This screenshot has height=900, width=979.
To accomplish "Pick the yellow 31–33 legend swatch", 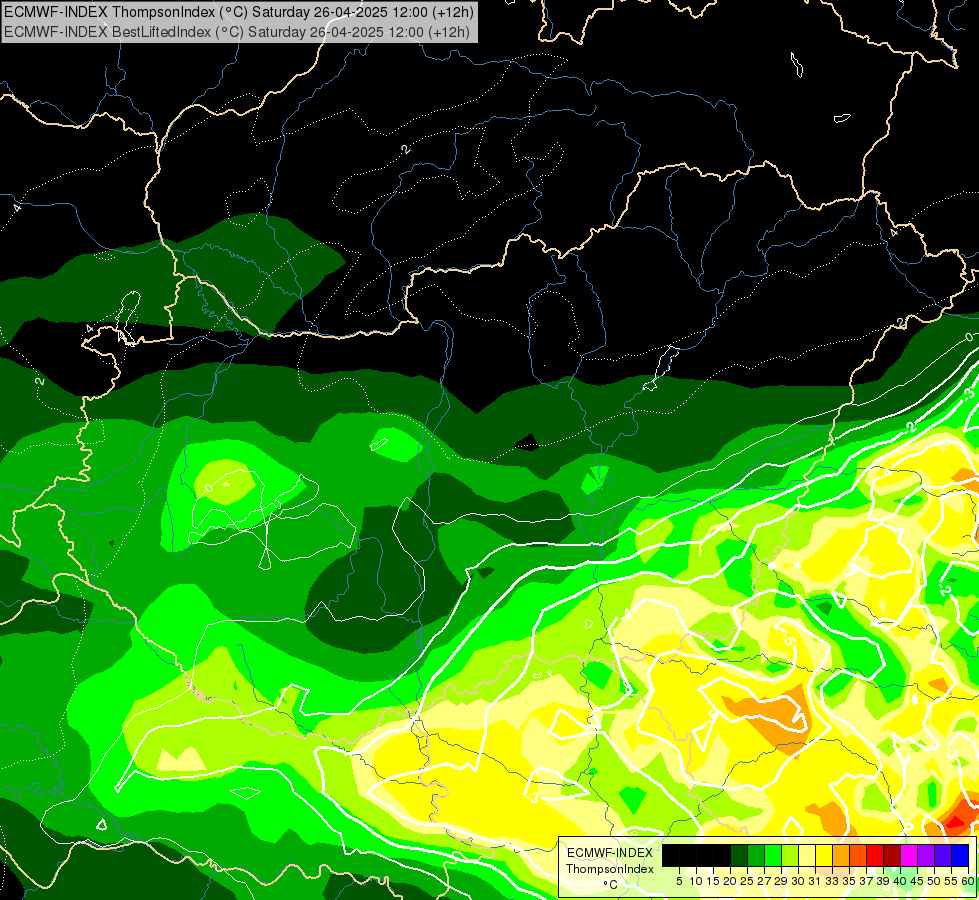I will pos(824,855).
